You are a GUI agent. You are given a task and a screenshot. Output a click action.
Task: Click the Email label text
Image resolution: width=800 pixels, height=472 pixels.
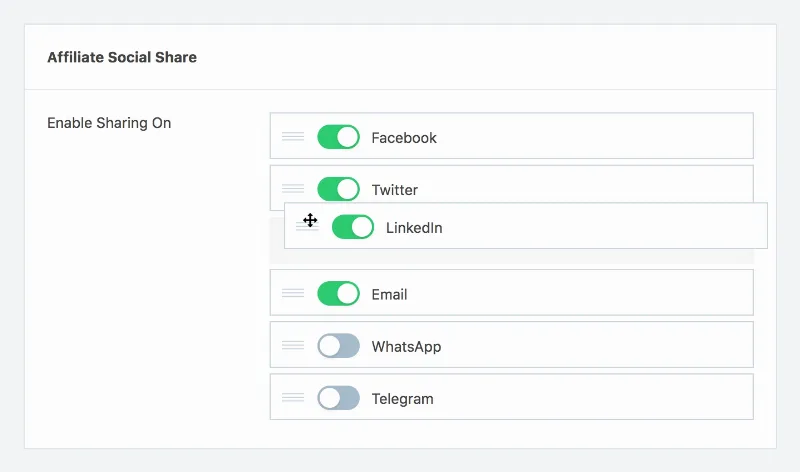389,294
